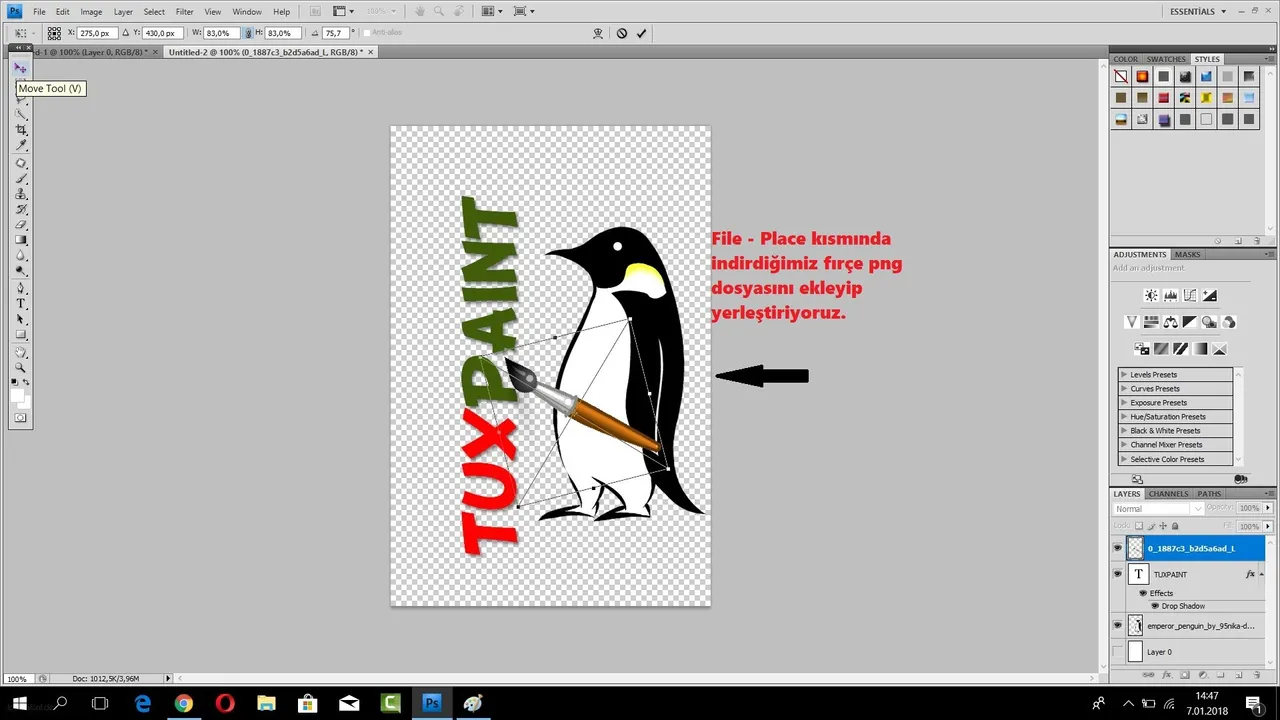This screenshot has width=1280, height=720.
Task: Hide the emperor_penguin layer
Action: pos(1118,625)
